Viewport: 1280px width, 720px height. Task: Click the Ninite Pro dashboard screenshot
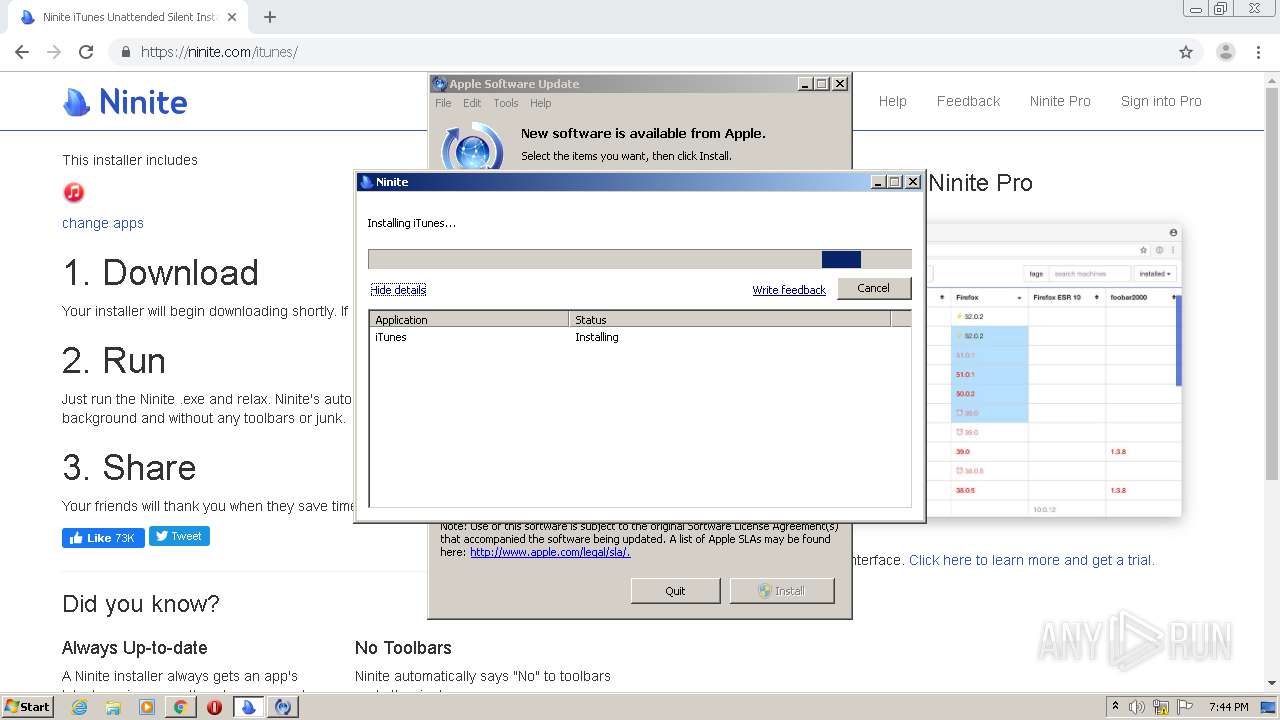(x=1054, y=372)
